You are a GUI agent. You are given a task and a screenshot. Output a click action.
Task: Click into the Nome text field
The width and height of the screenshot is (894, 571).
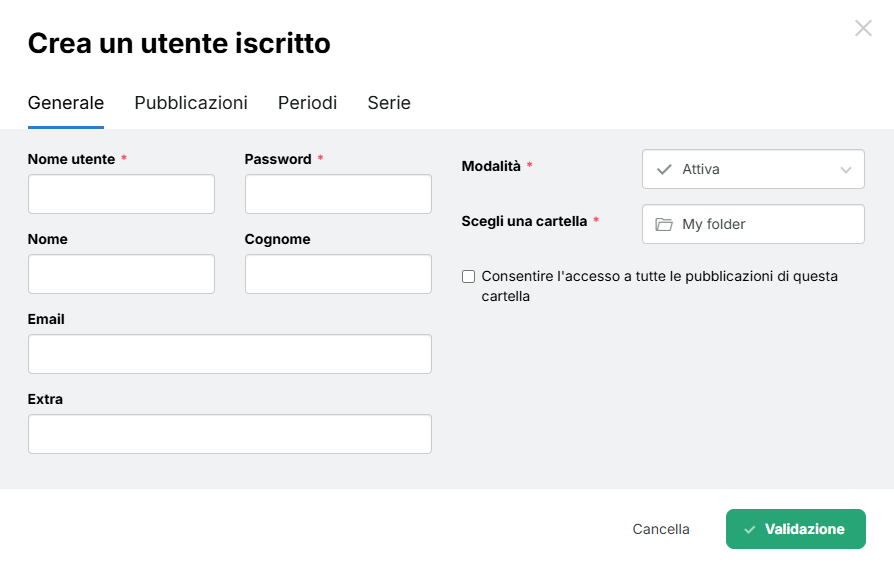[x=121, y=274]
